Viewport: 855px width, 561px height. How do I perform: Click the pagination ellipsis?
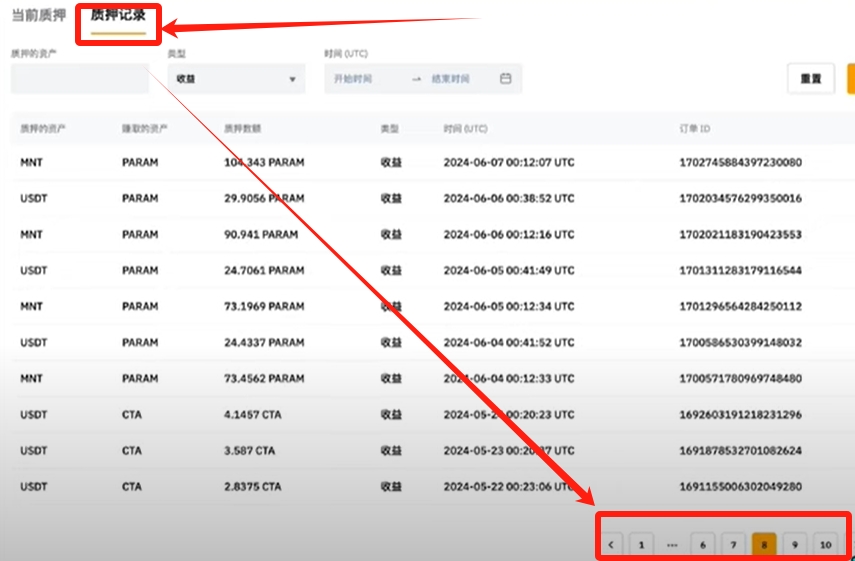click(x=672, y=545)
